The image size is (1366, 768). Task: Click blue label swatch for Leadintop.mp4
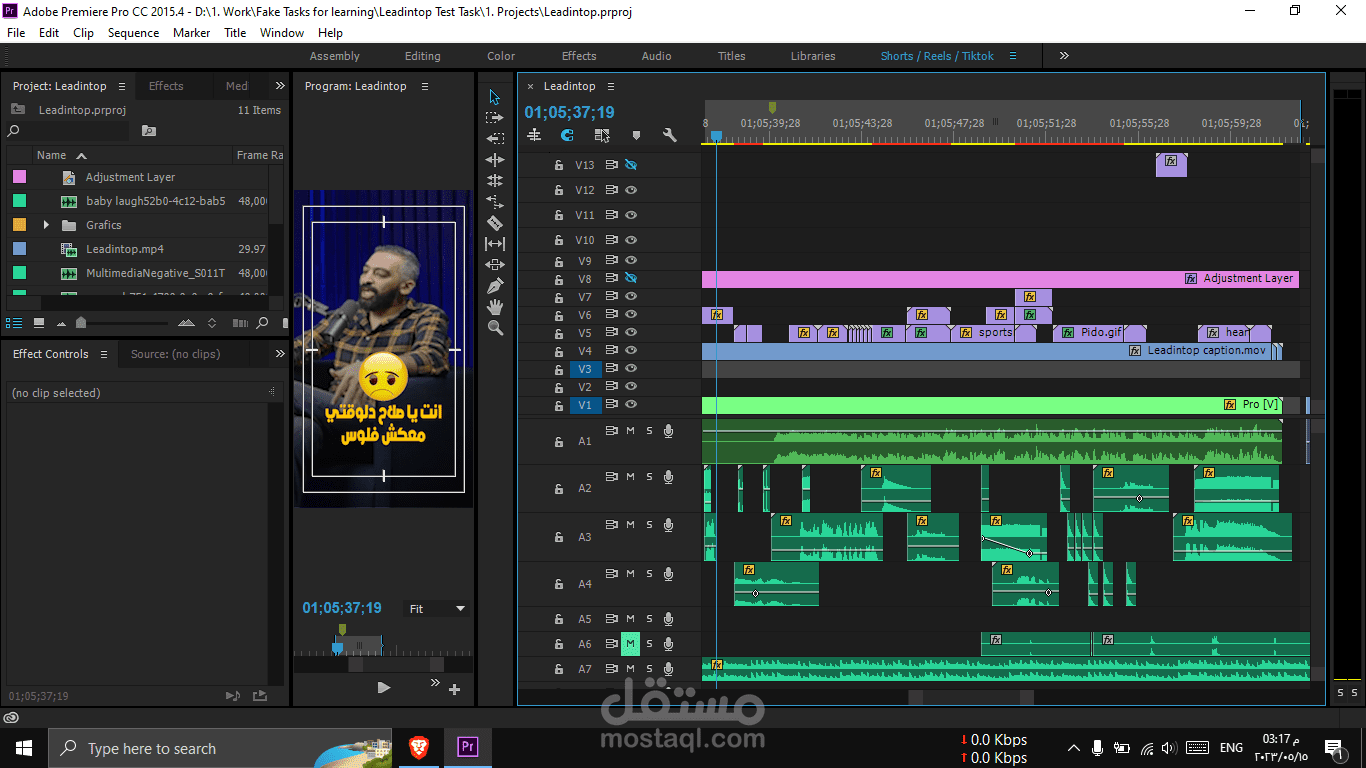19,249
